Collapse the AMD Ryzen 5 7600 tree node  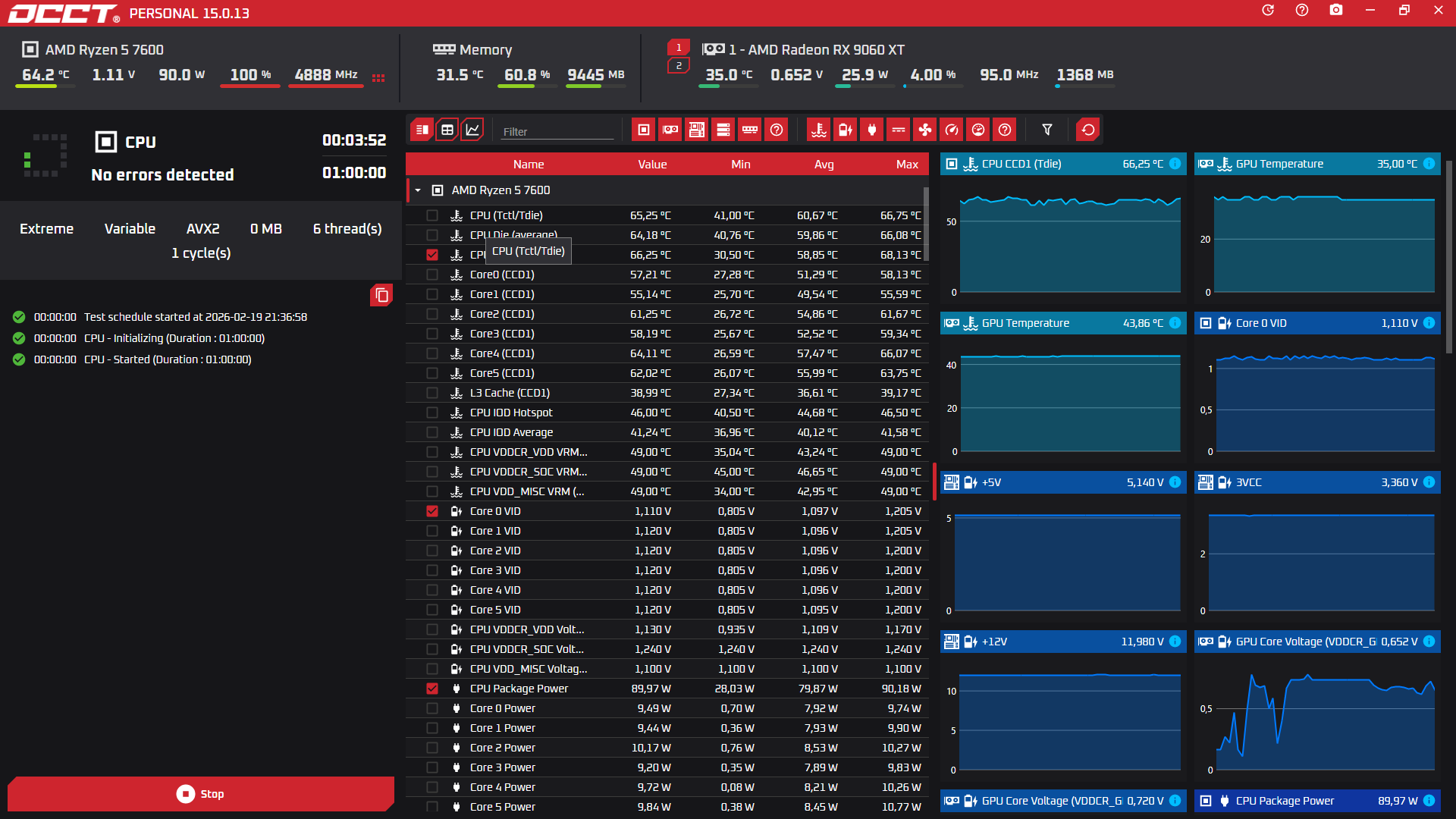point(418,190)
